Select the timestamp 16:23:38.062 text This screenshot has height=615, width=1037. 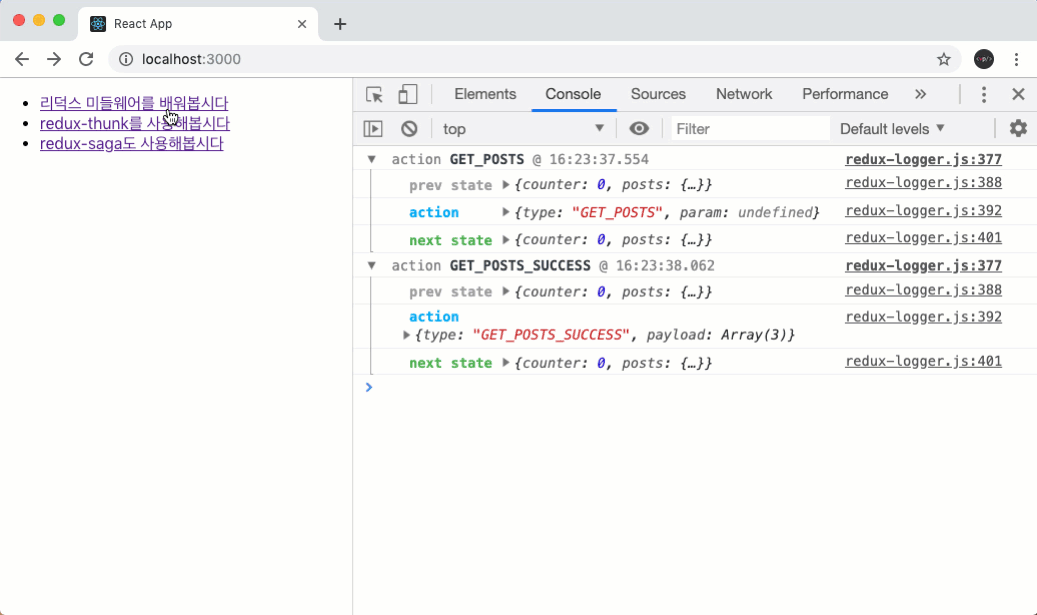pyautogui.click(x=665, y=266)
